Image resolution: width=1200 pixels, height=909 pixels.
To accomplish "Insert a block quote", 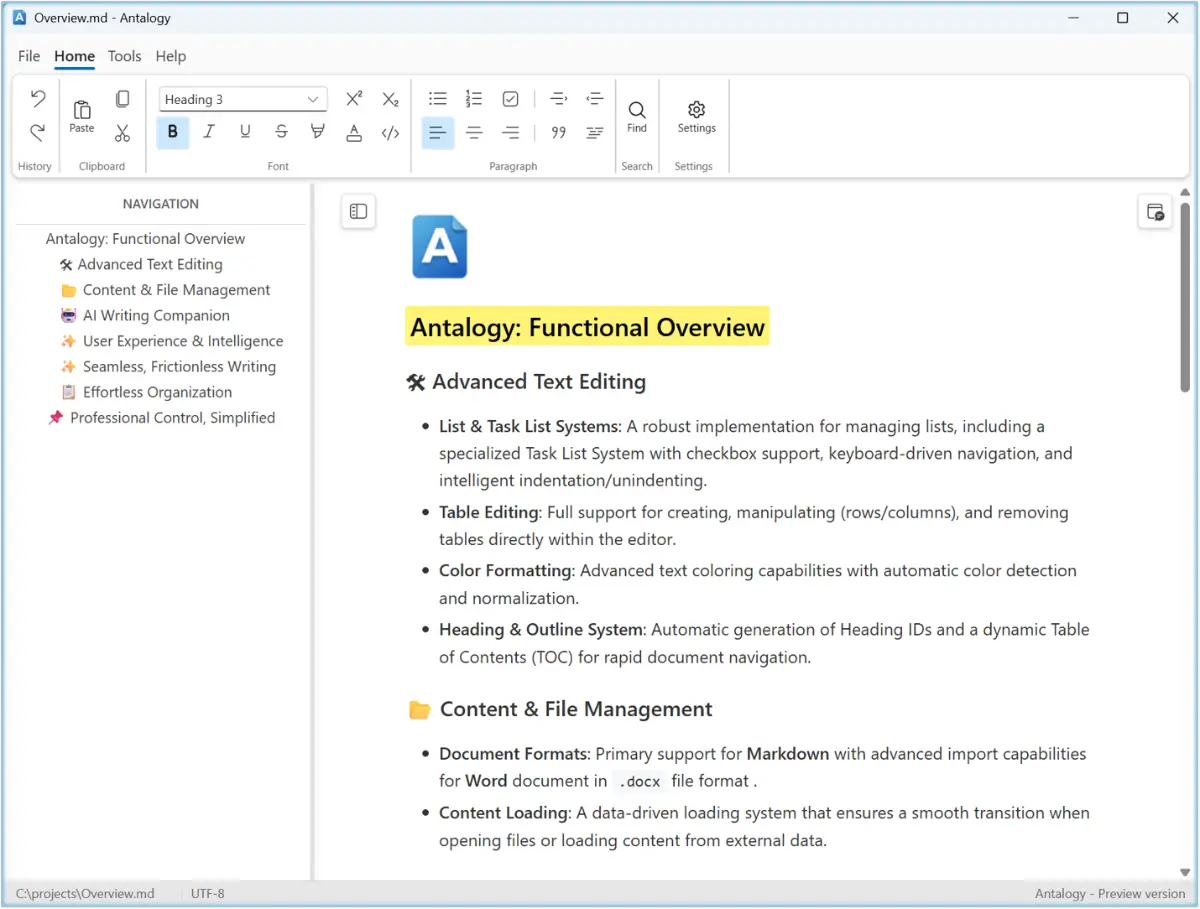I will (559, 132).
